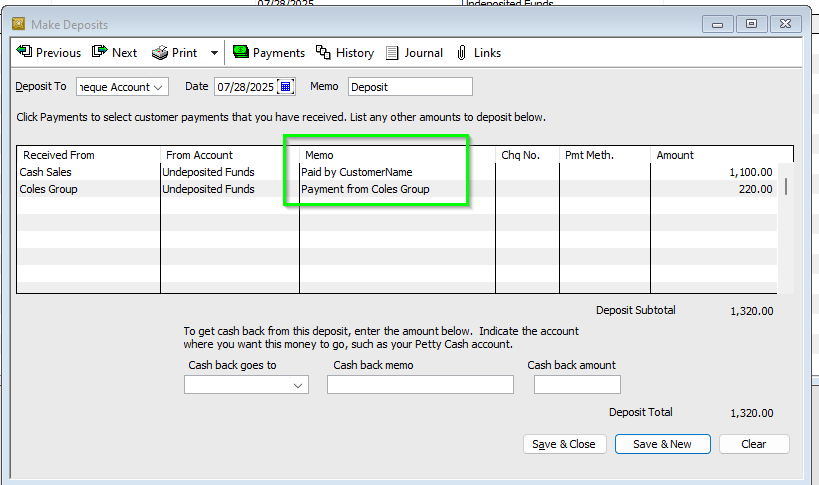Viewport: 819px width, 485px height.
Task: Click the Make Deposits window icon
Action: coord(19,24)
